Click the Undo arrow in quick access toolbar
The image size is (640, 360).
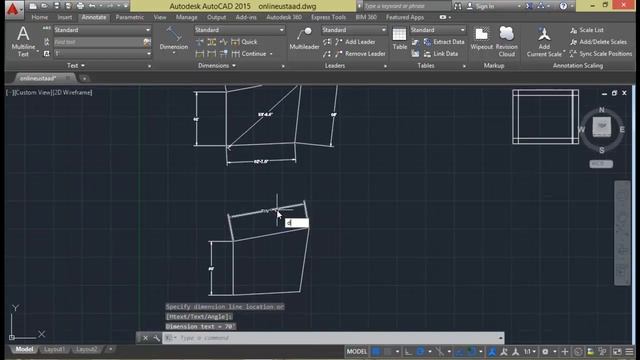[92, 6]
